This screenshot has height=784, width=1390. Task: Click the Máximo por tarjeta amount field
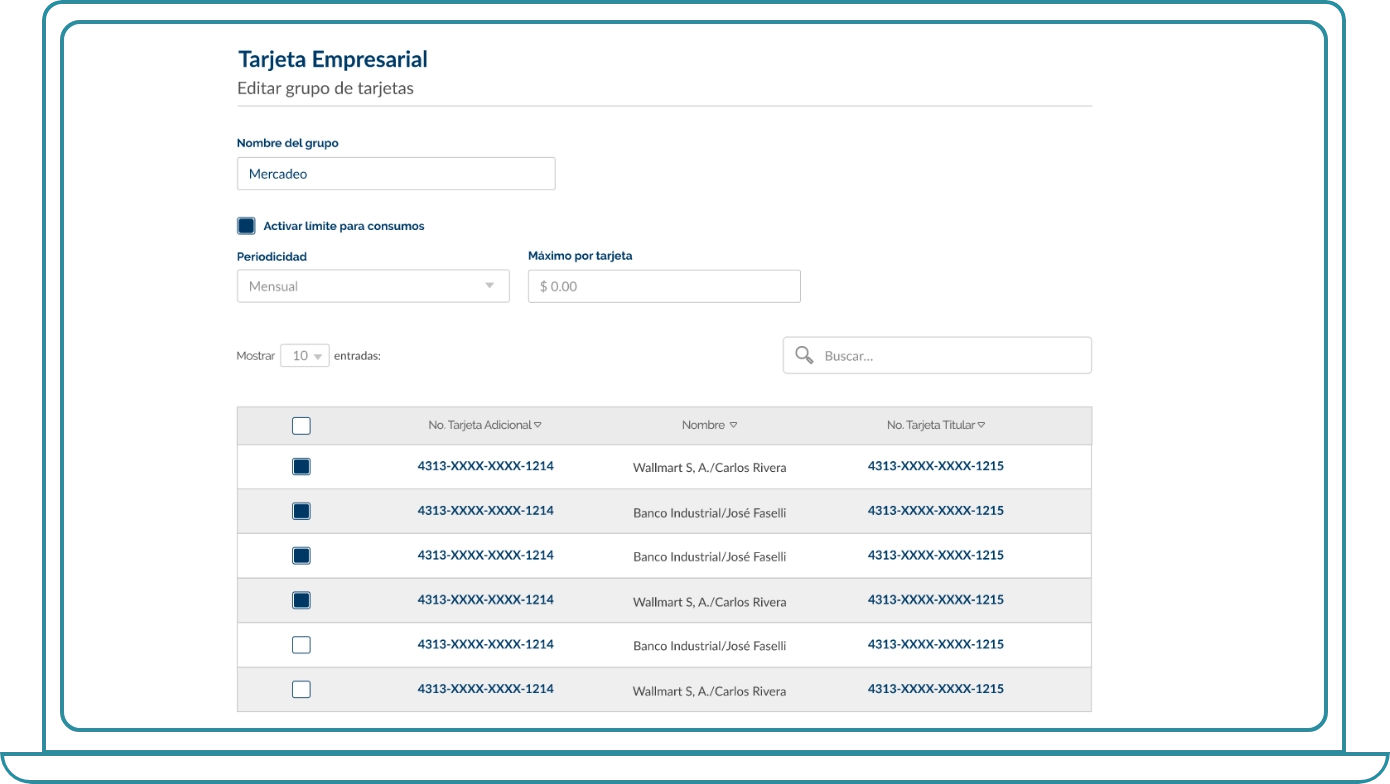tap(664, 286)
